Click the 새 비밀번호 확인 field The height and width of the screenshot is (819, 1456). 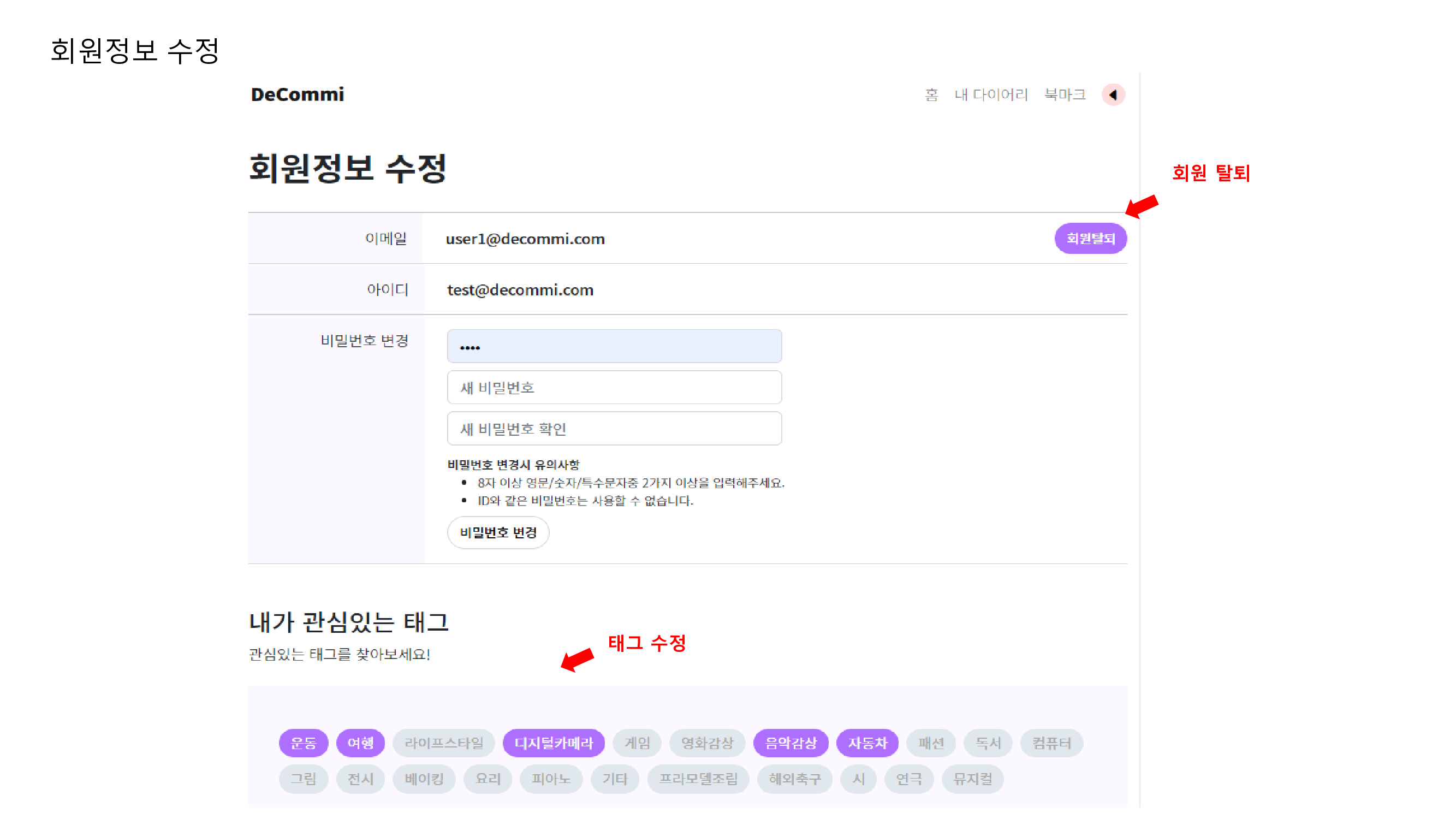(x=614, y=429)
